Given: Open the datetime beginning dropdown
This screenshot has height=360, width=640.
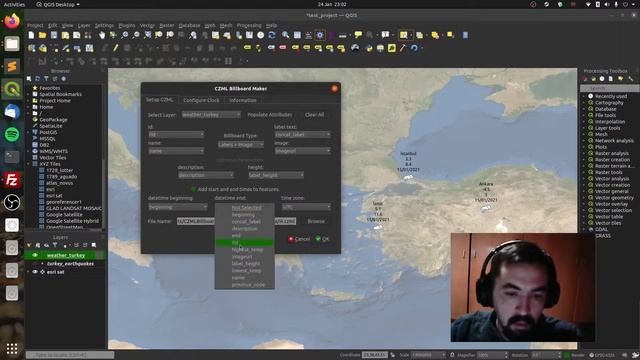Looking at the screenshot, I should click(x=178, y=207).
